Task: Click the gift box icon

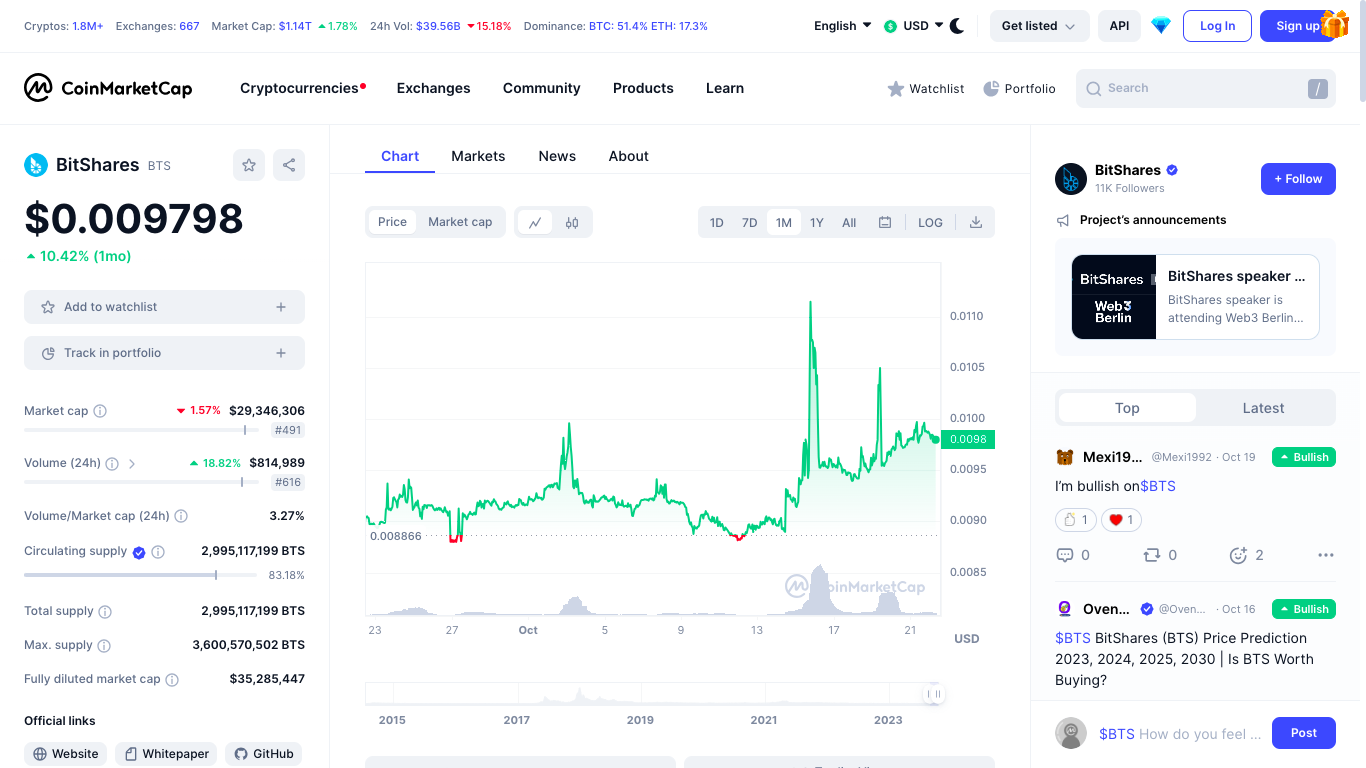Action: (1335, 24)
